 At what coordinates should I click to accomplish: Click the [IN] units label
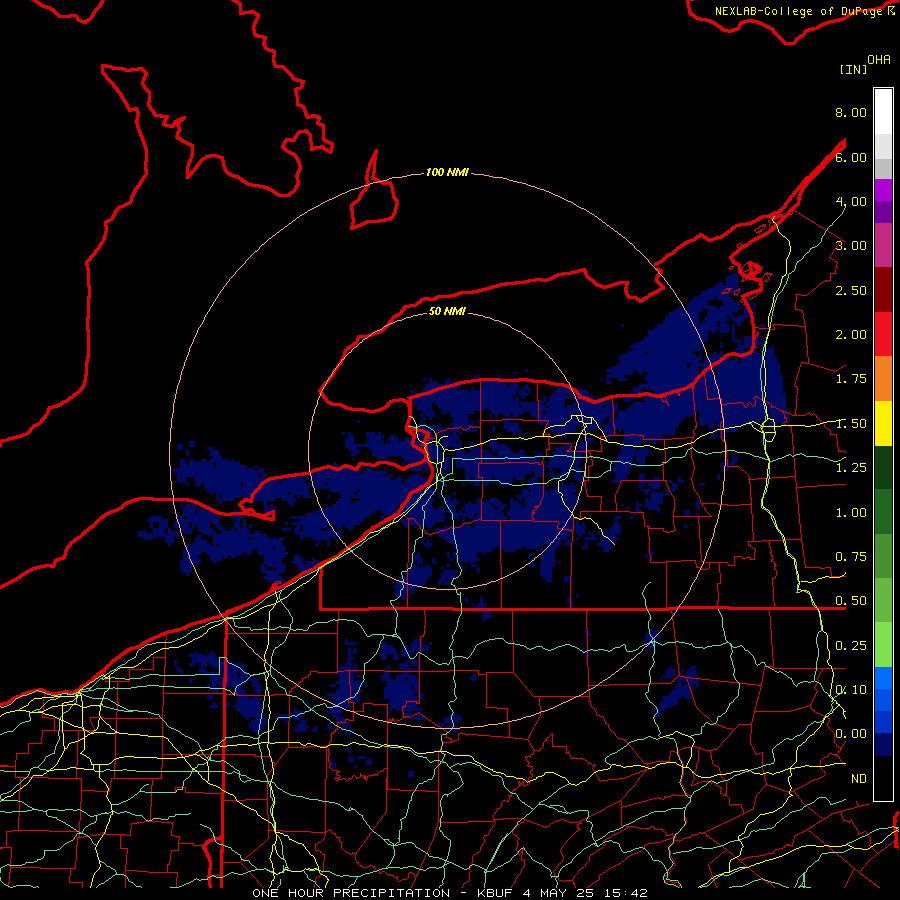click(853, 69)
